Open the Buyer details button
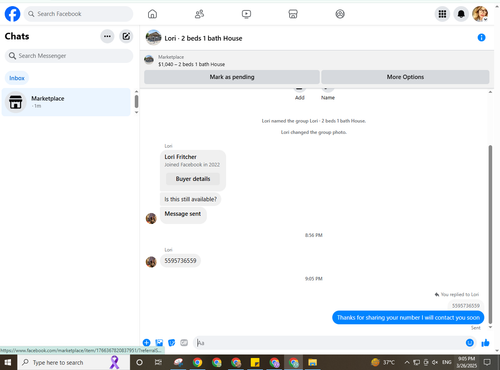Image resolution: width=500 pixels, height=370 pixels. [x=193, y=179]
